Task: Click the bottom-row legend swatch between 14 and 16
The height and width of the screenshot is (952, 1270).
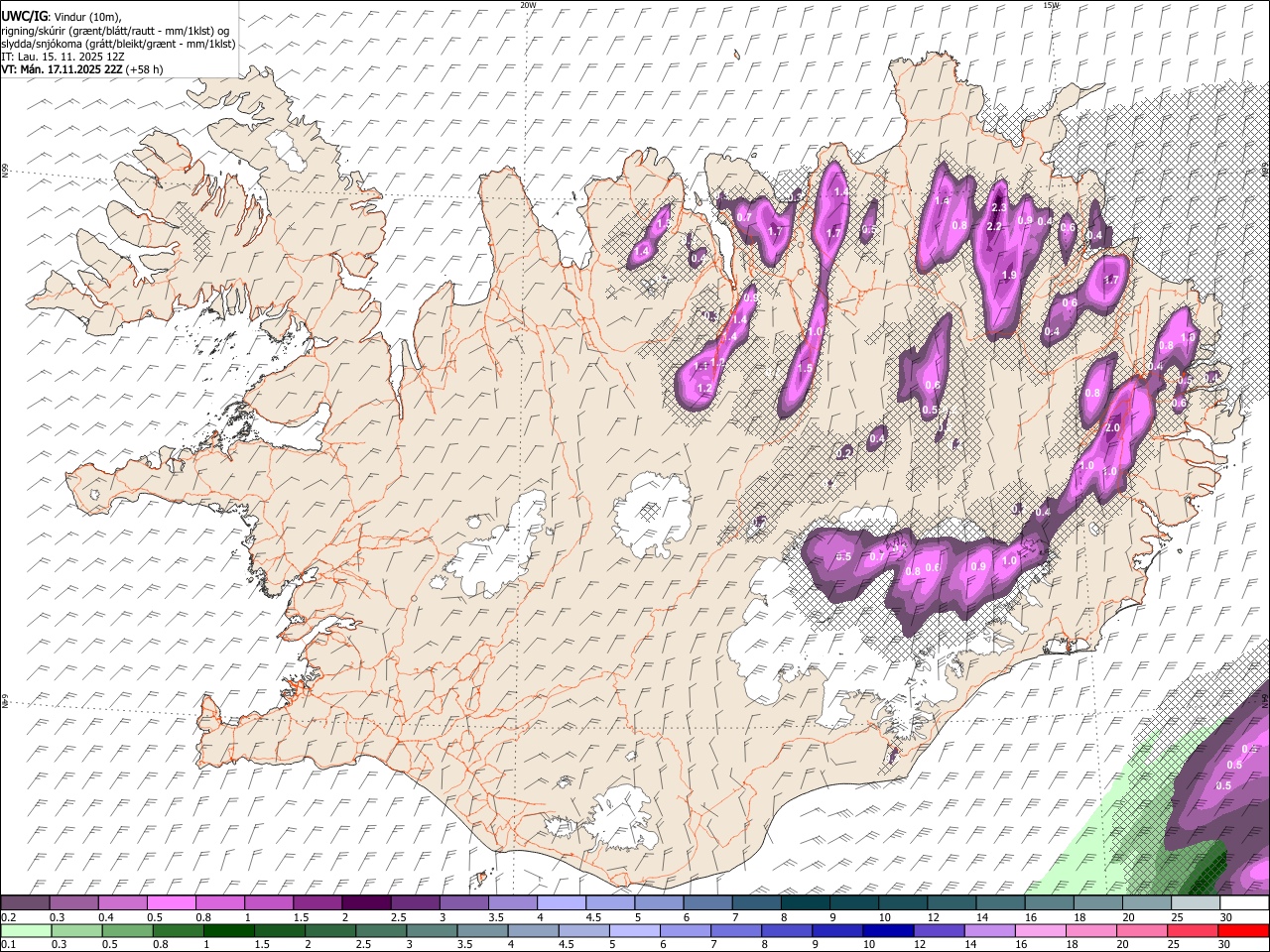Action: (988, 931)
